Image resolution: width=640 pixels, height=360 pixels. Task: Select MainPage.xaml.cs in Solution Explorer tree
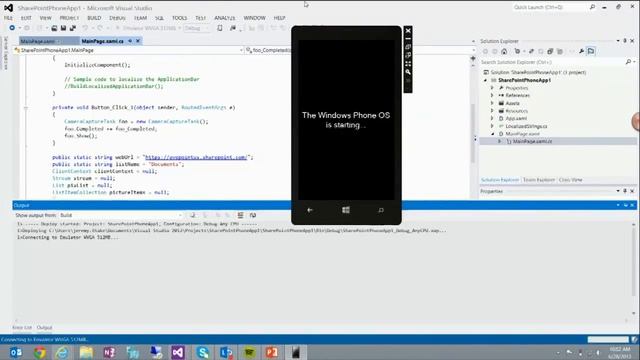pyautogui.click(x=532, y=141)
